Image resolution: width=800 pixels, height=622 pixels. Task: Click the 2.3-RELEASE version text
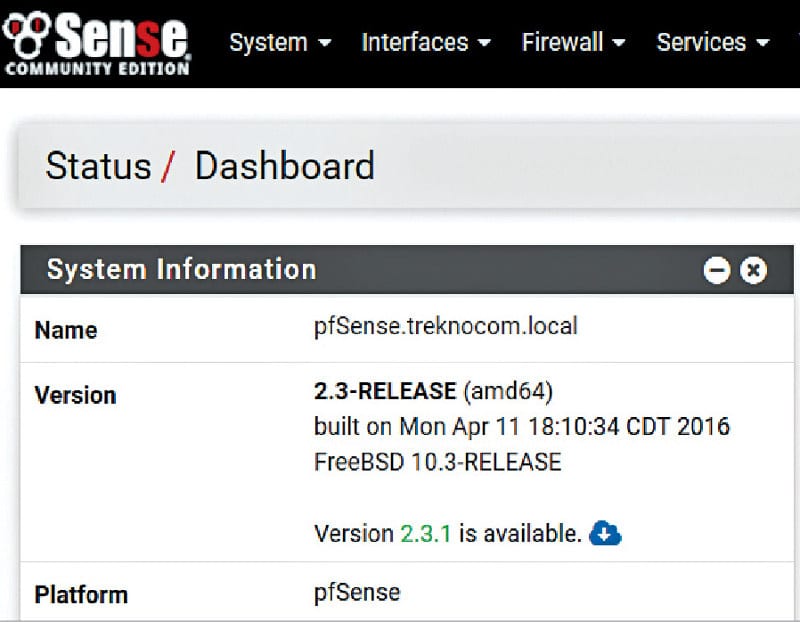tap(385, 390)
